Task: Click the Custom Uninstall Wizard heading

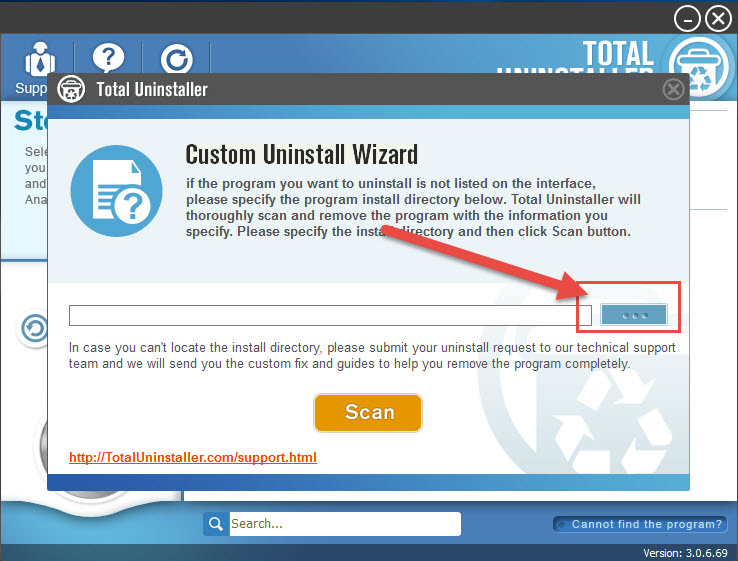Action: [x=301, y=154]
